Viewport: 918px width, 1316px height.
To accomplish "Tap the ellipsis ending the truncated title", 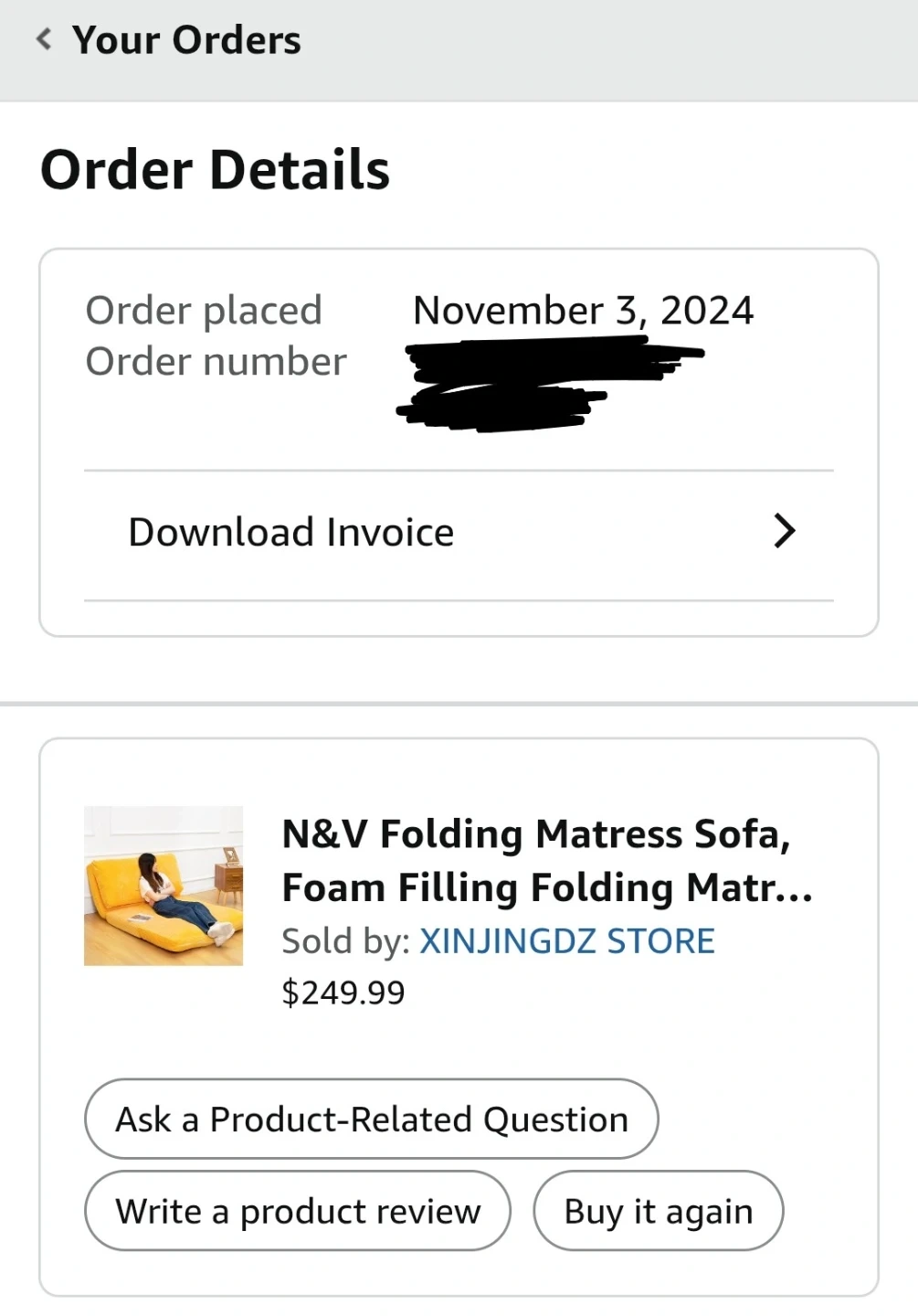I will tap(788, 890).
